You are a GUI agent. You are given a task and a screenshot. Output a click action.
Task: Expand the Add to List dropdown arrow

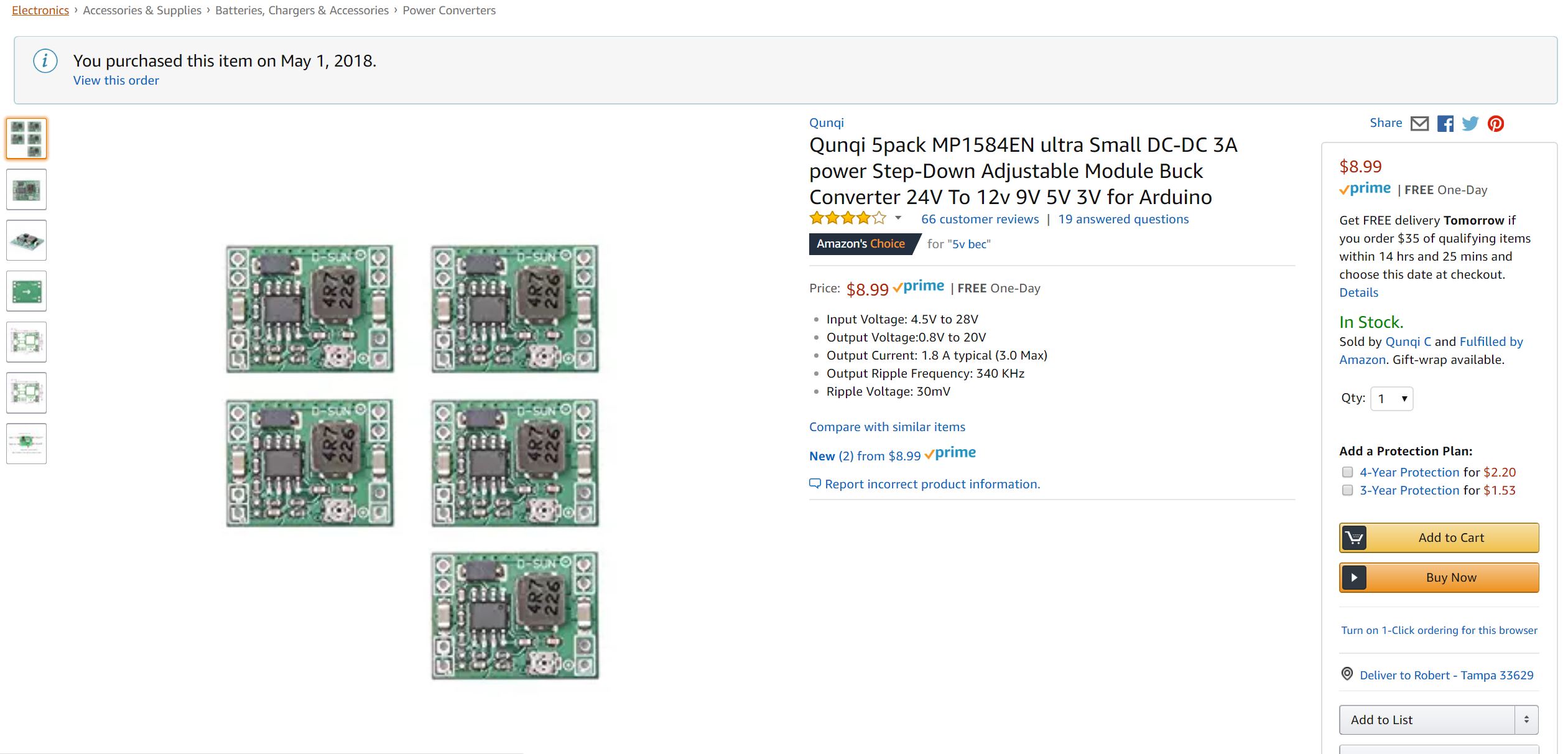click(x=1526, y=719)
